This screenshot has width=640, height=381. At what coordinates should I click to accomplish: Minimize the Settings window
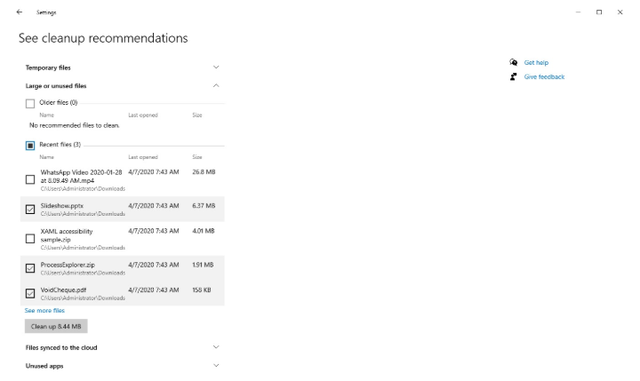578,12
